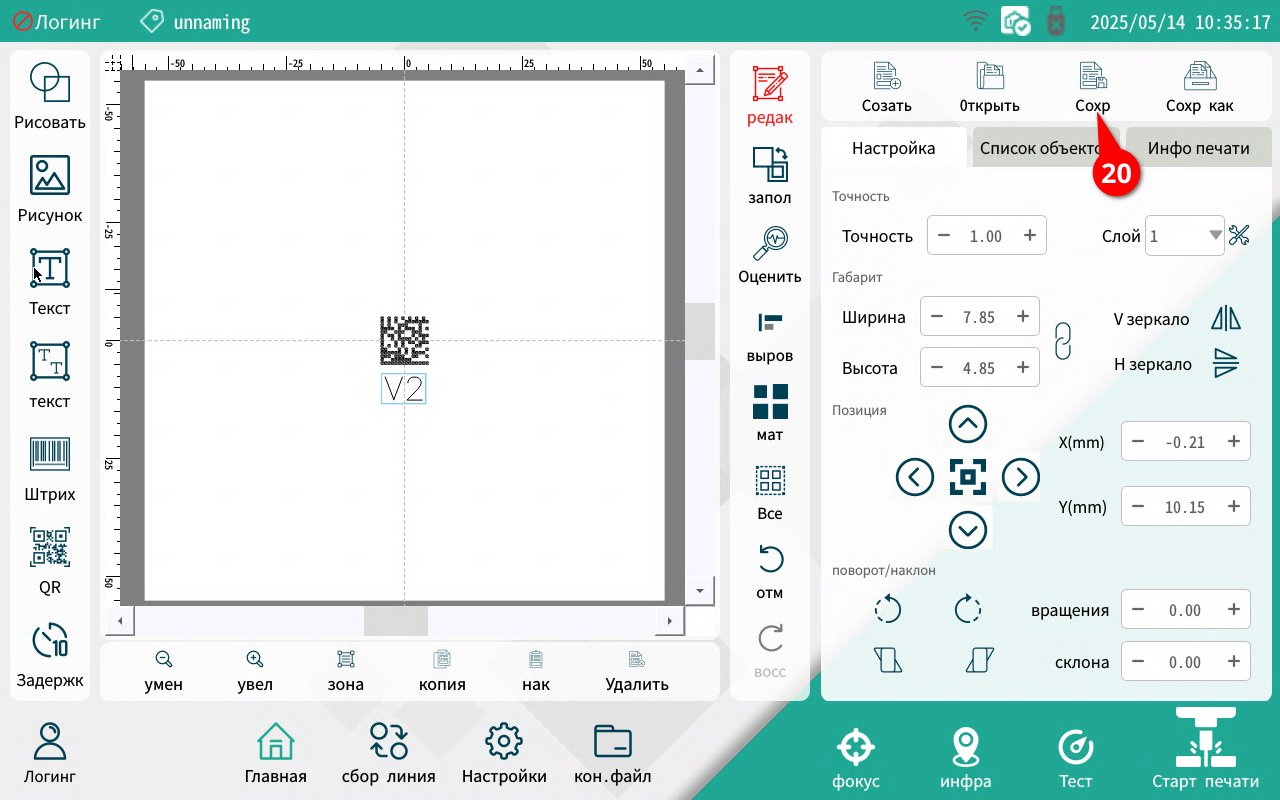1280x800 pixels.
Task: Select the Штрих barcode tool
Action: [49, 467]
